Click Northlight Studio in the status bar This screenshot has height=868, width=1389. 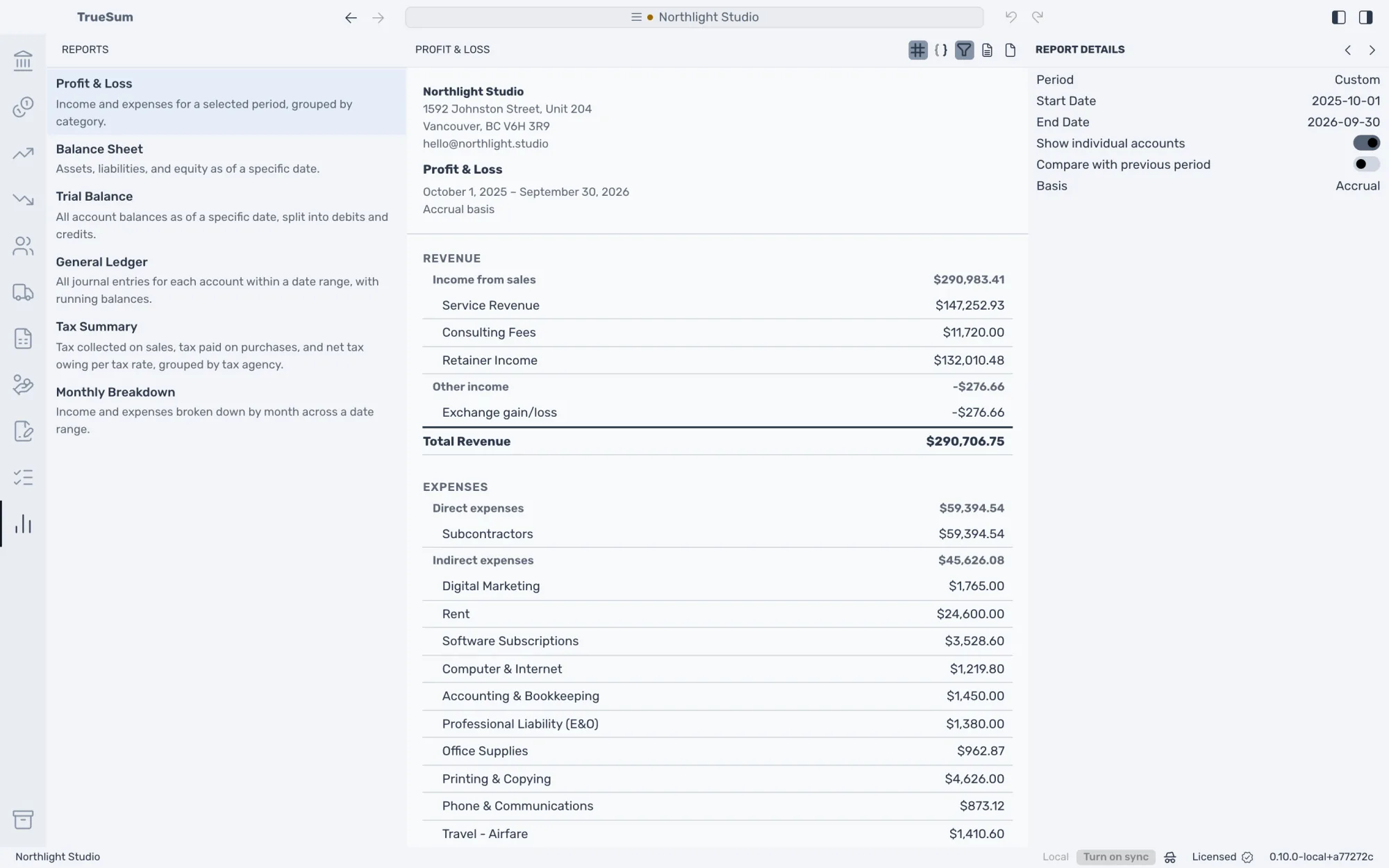58,857
